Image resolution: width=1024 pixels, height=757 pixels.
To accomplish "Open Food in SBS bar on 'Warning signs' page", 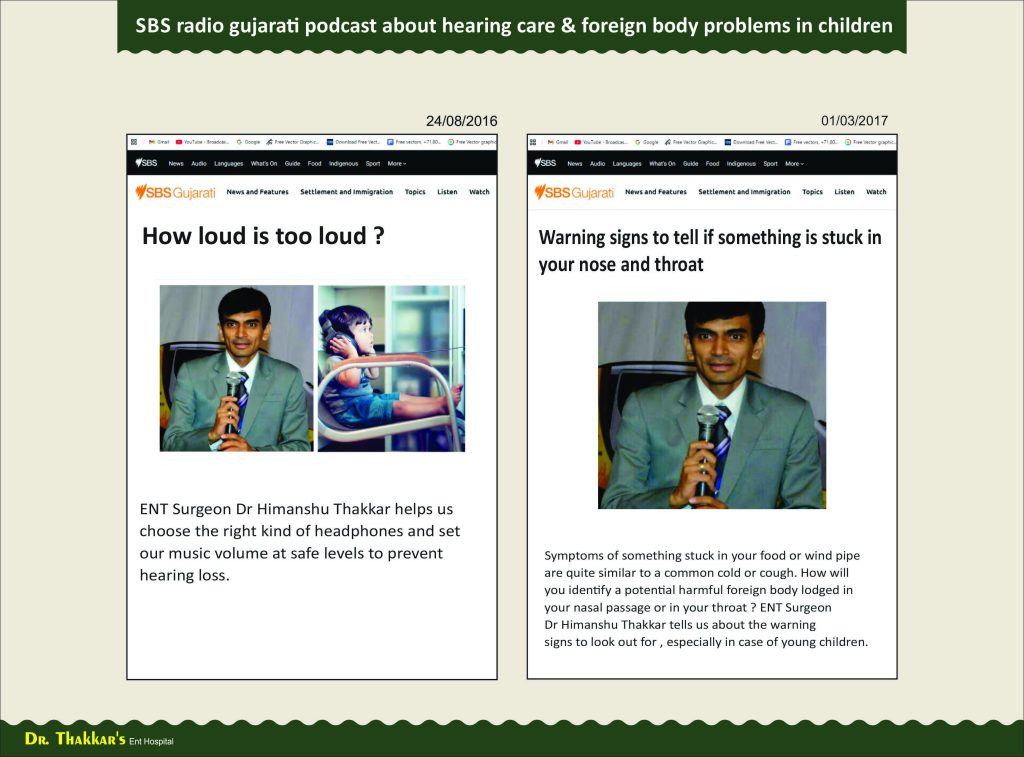I will tap(712, 164).
